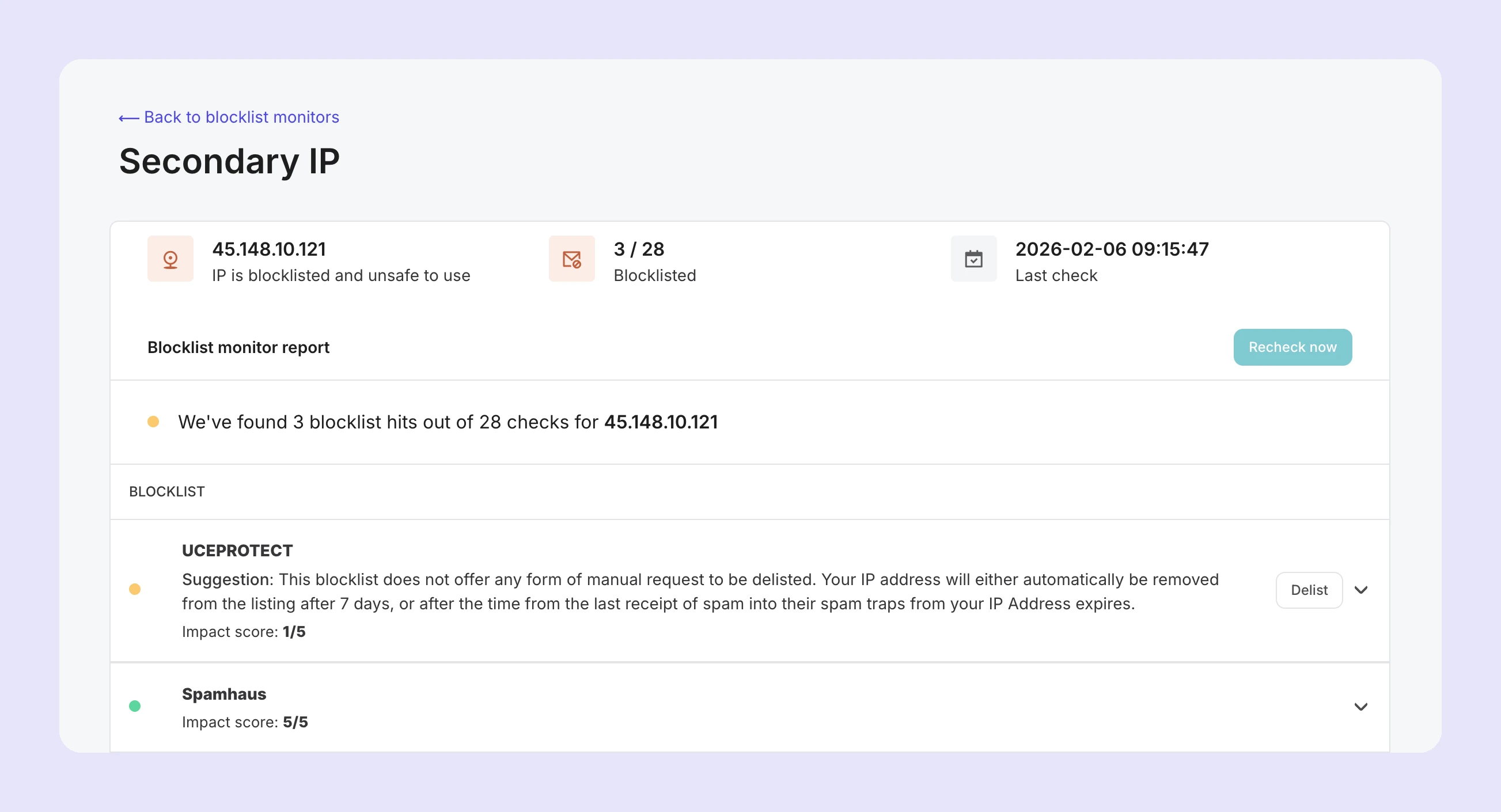Screen dimensions: 1501x812
Task: Click the yellow status dot beside the summary
Action: click(x=154, y=420)
